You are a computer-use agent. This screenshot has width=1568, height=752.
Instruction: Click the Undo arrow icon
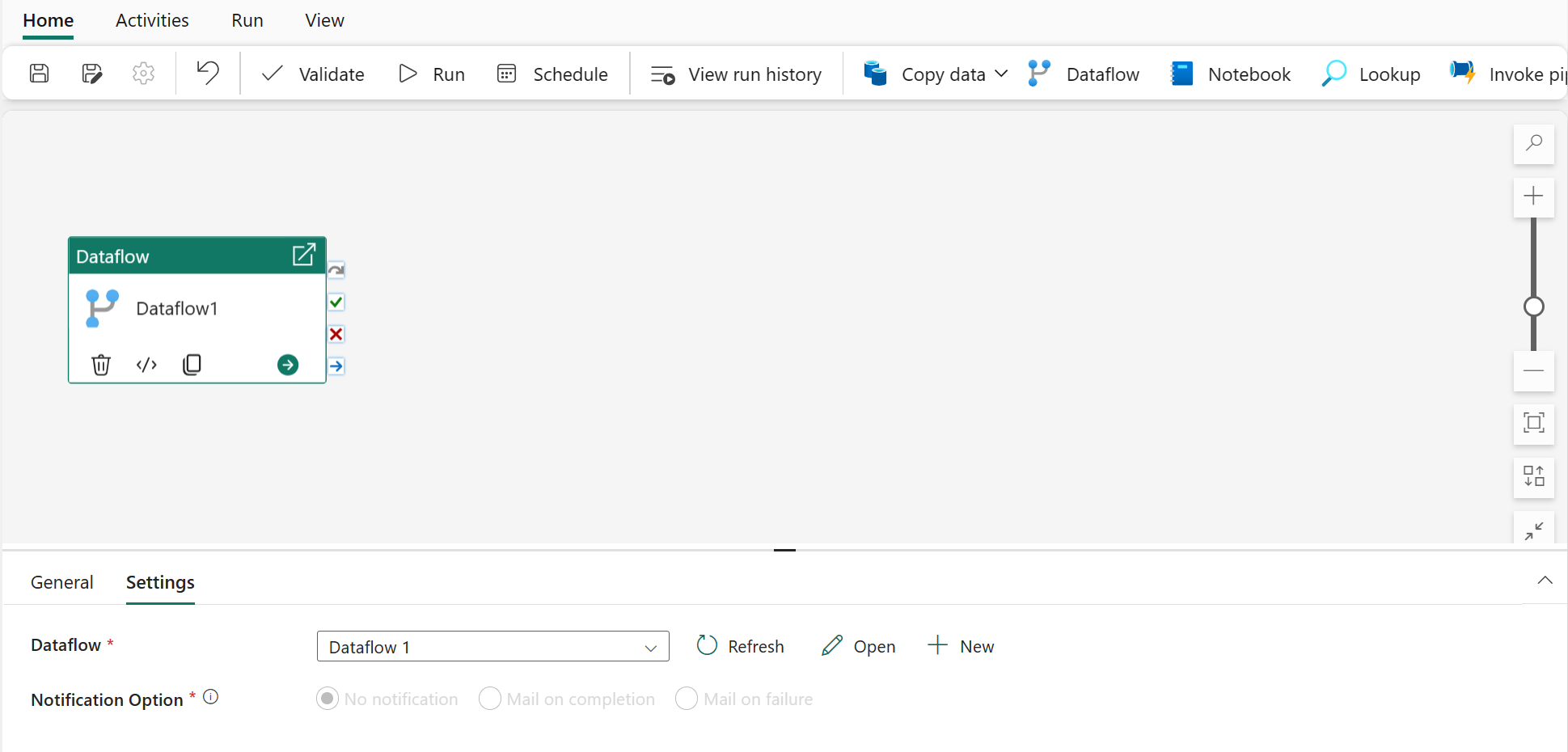click(208, 73)
